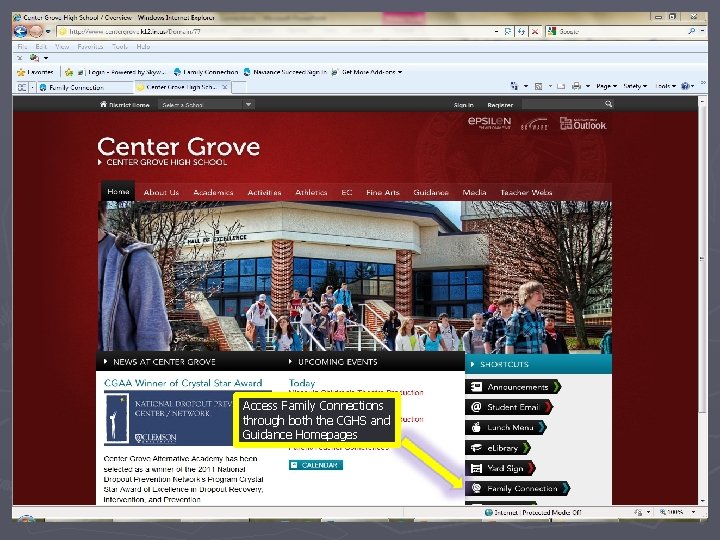Open the Fine Arts navigation item
Viewport: 720px width, 540px height.
coord(382,192)
